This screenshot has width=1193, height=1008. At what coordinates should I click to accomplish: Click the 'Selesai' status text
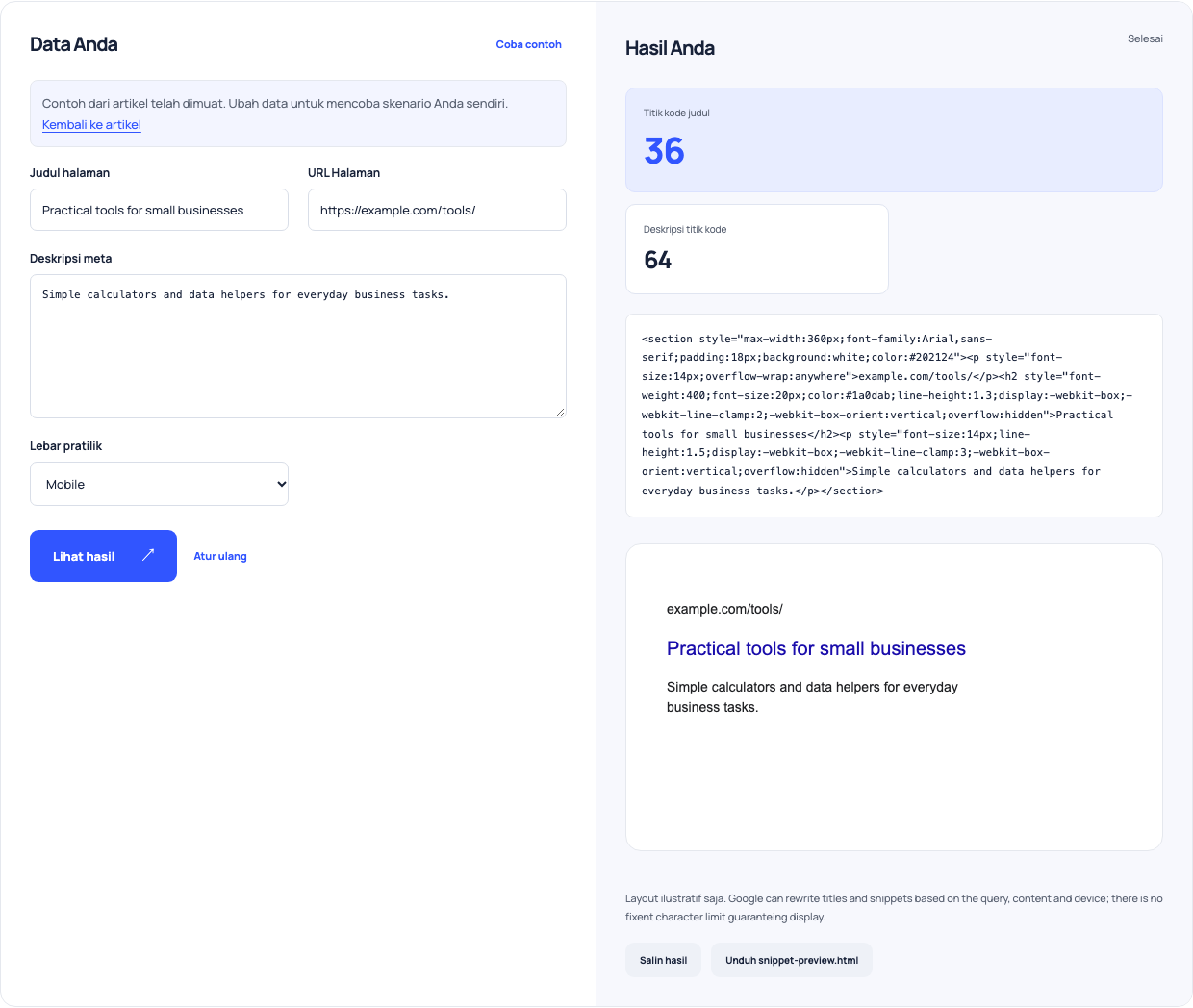[1145, 38]
